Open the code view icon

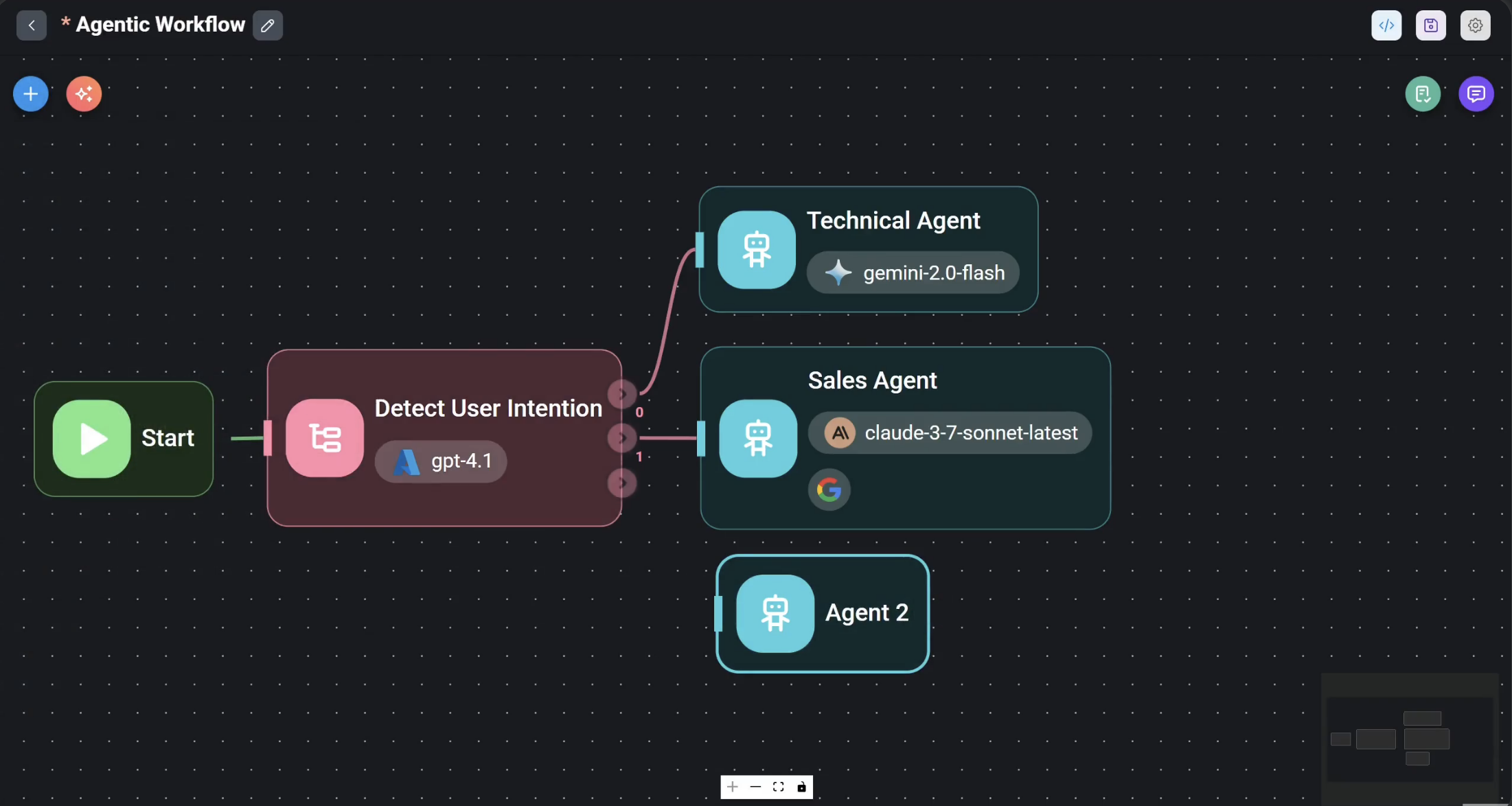(1386, 25)
